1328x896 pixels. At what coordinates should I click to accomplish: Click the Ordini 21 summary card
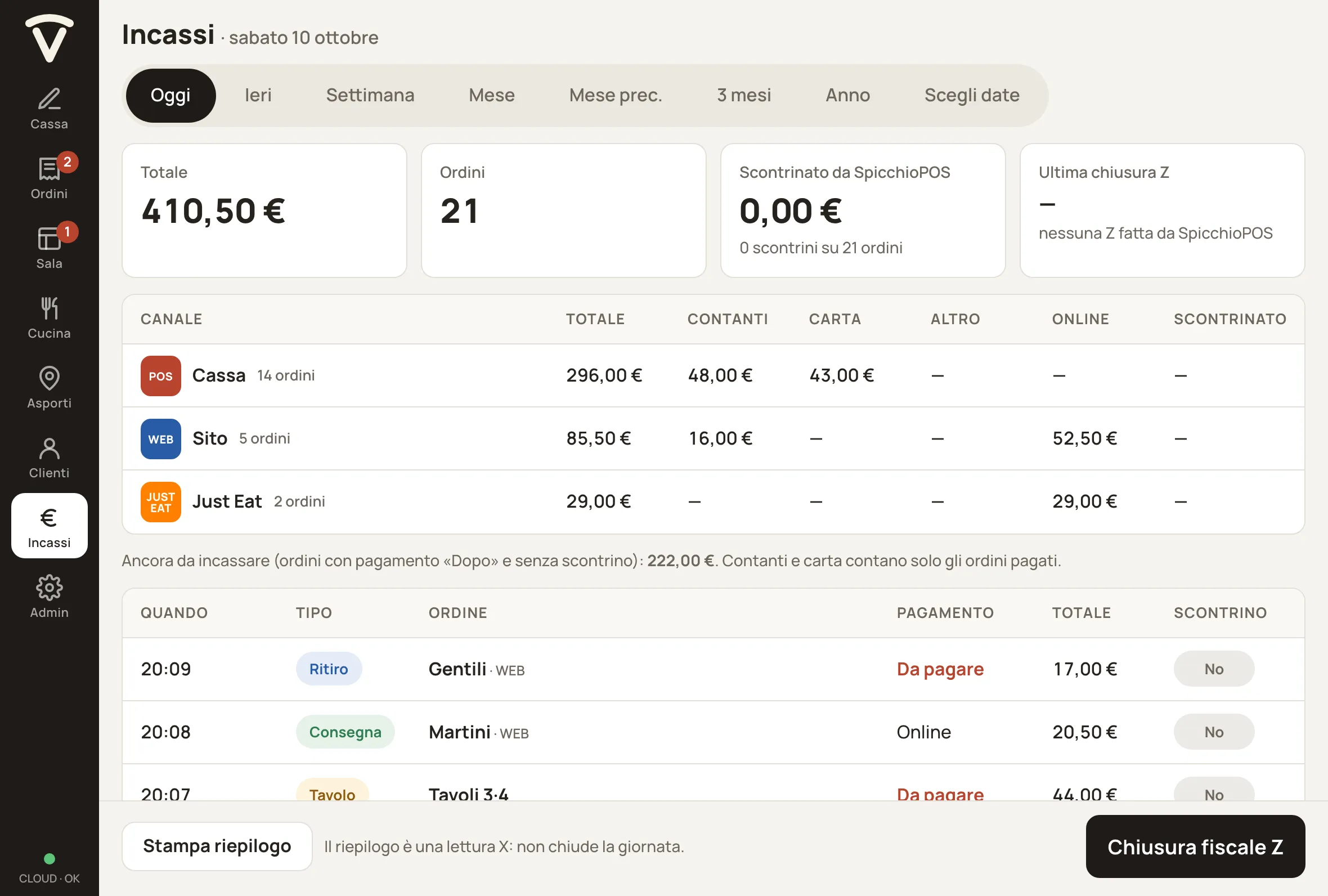[564, 210]
